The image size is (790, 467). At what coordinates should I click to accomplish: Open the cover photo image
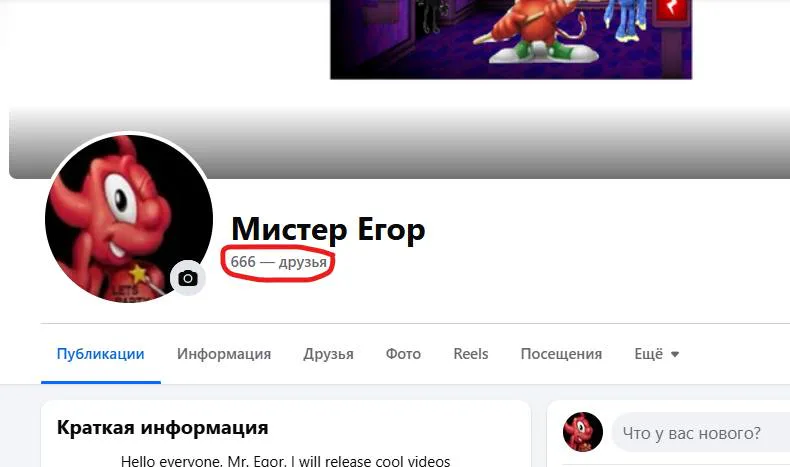tap(511, 39)
